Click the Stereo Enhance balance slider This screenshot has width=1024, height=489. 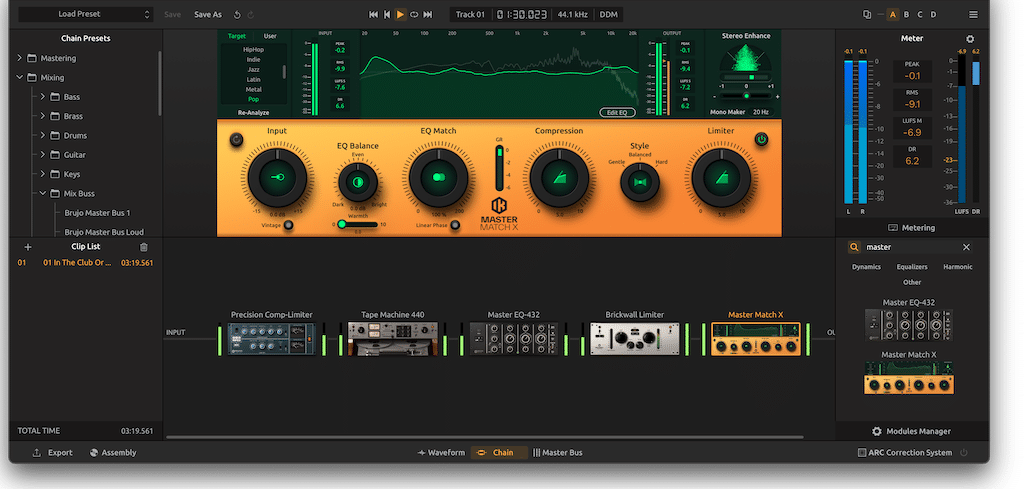tap(746, 95)
